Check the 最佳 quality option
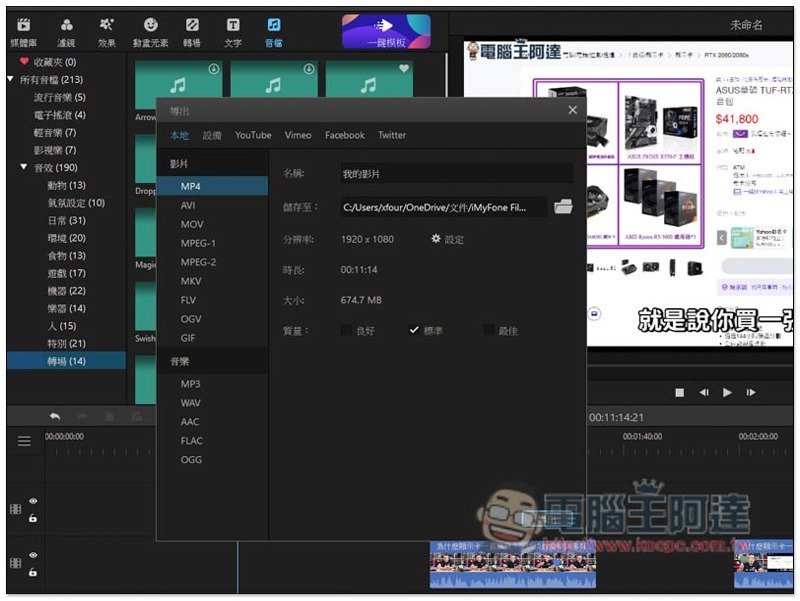Viewport: 800px width, 601px height. coord(489,330)
